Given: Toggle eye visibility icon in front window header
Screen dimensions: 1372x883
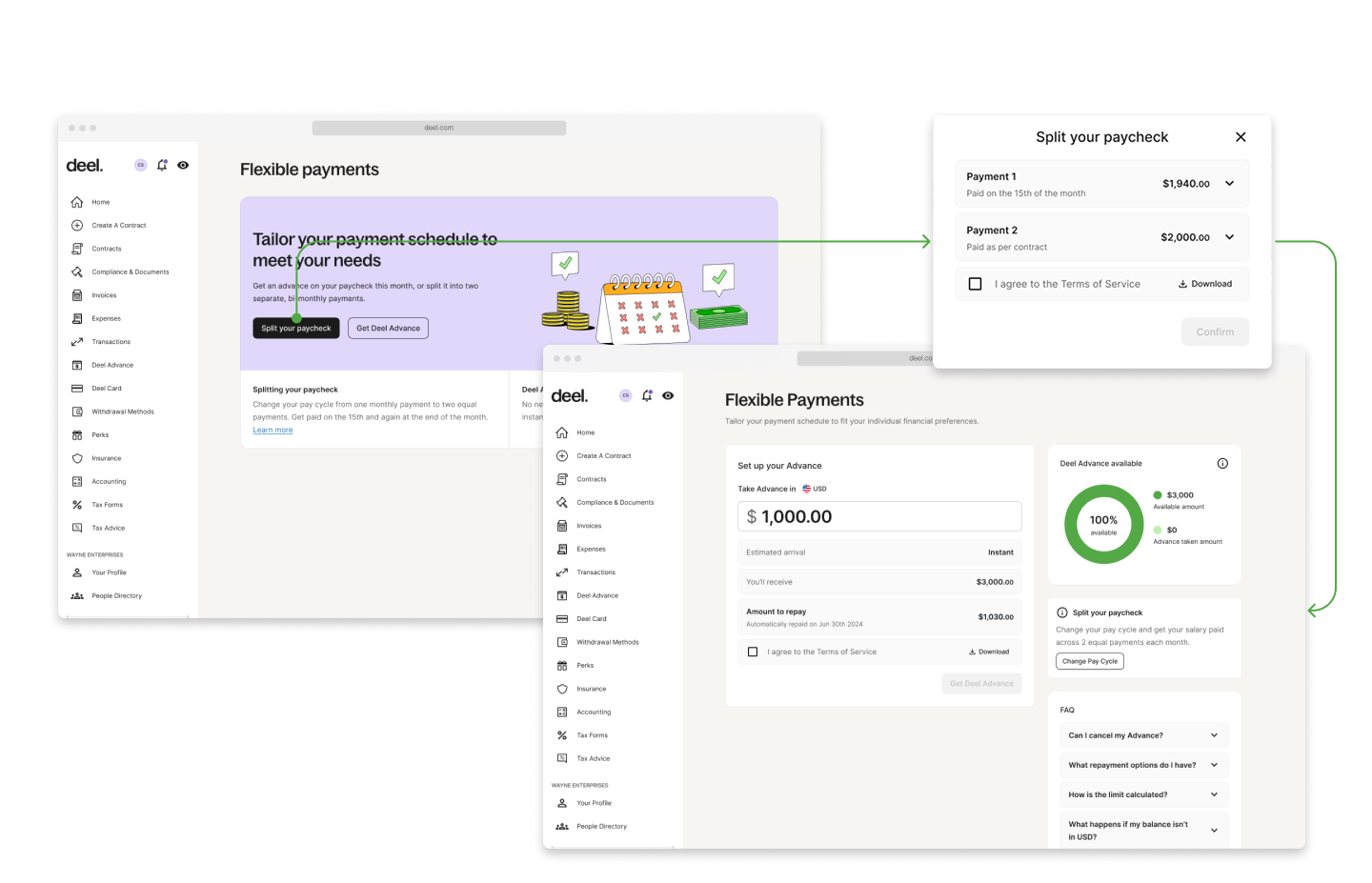Looking at the screenshot, I should (668, 395).
